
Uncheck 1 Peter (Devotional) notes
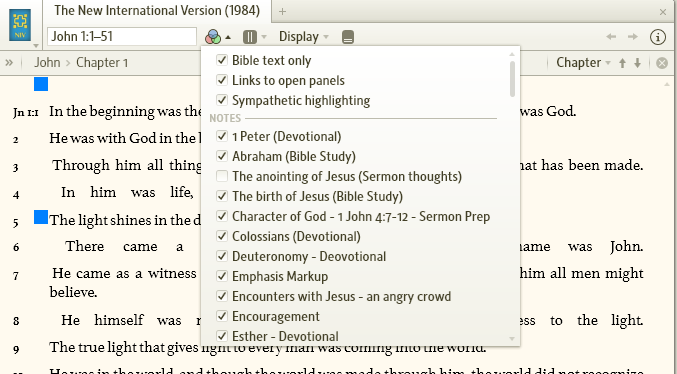222,136
